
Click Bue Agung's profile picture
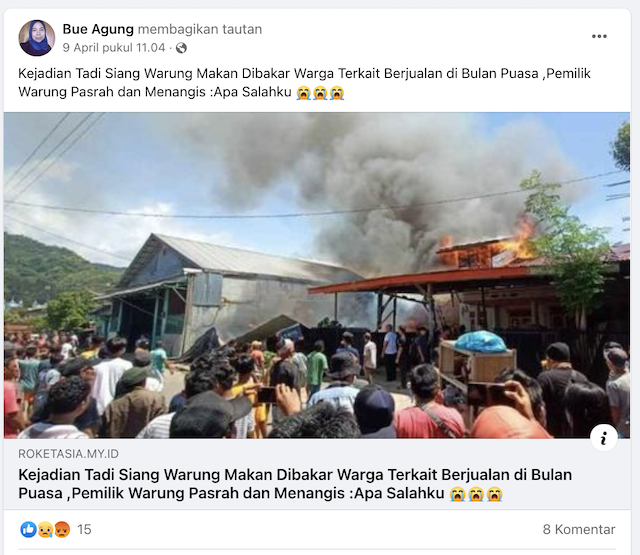tap(37, 38)
